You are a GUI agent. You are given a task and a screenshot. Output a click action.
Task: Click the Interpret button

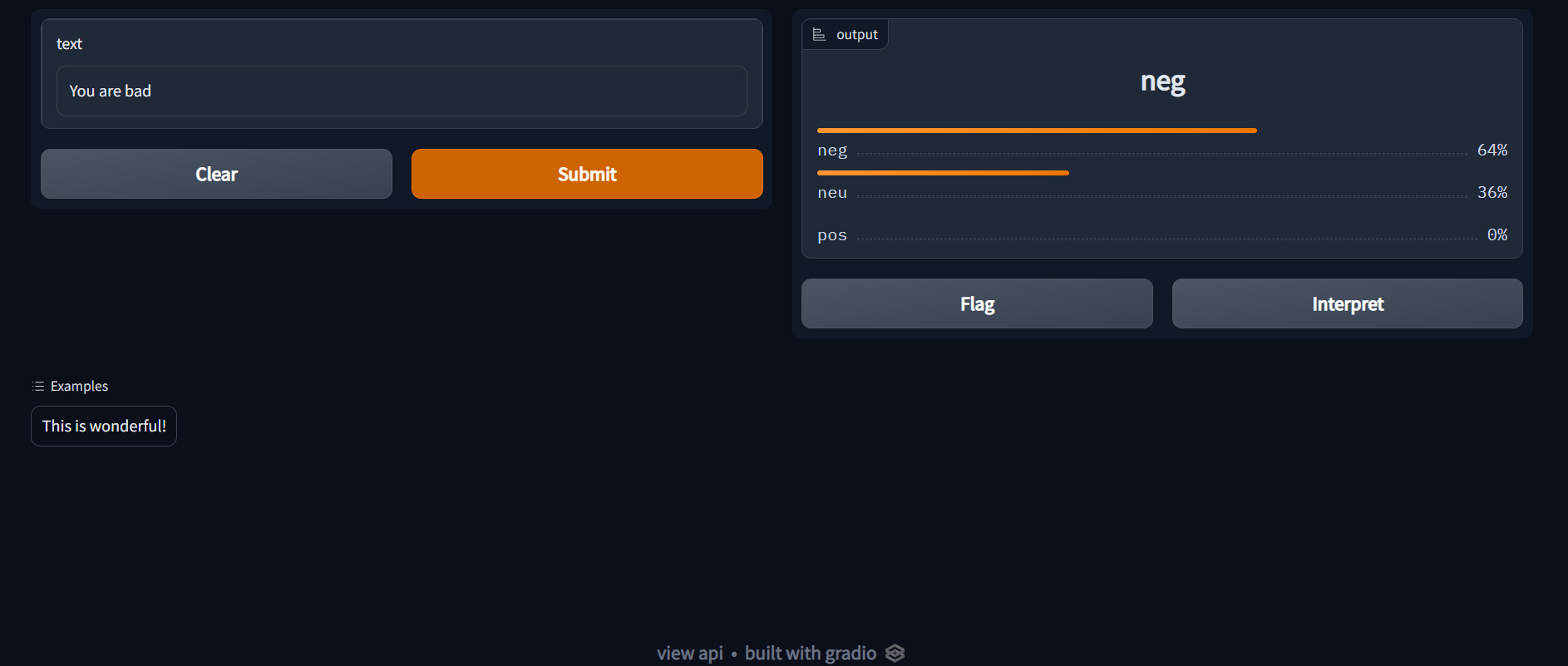pyautogui.click(x=1347, y=303)
